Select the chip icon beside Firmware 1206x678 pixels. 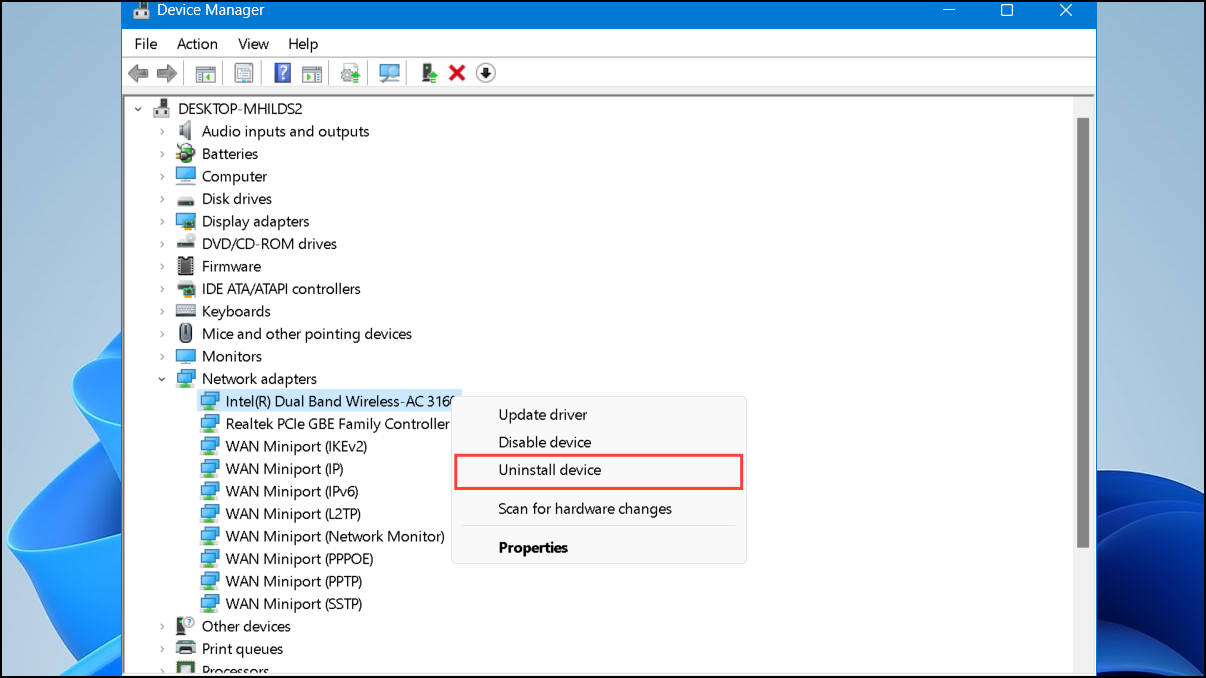click(x=186, y=266)
